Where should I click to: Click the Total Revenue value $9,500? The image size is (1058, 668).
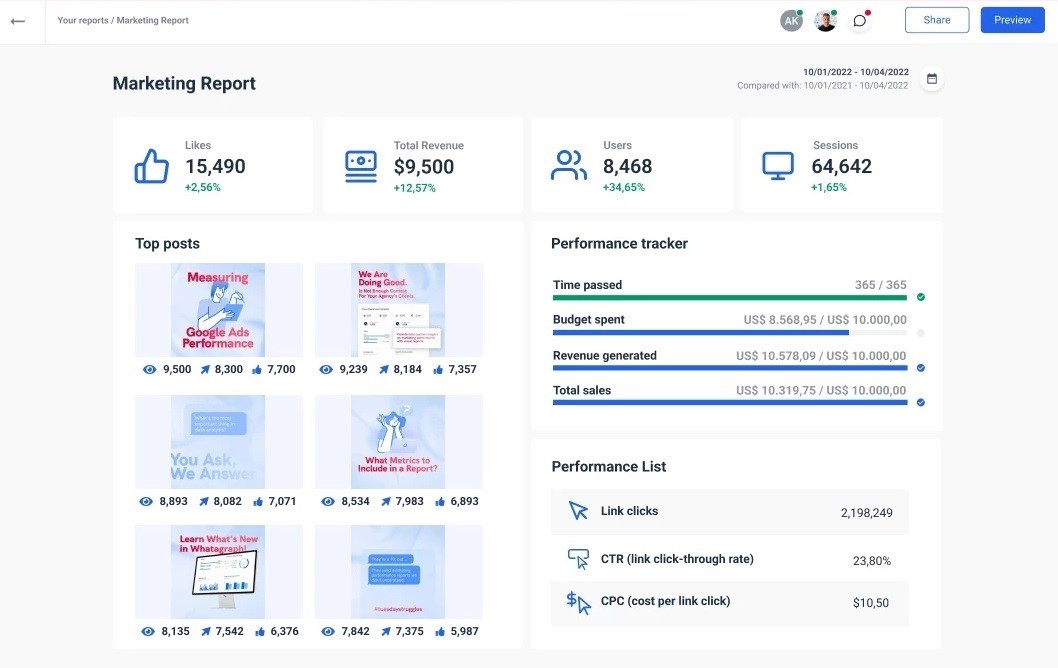424,167
